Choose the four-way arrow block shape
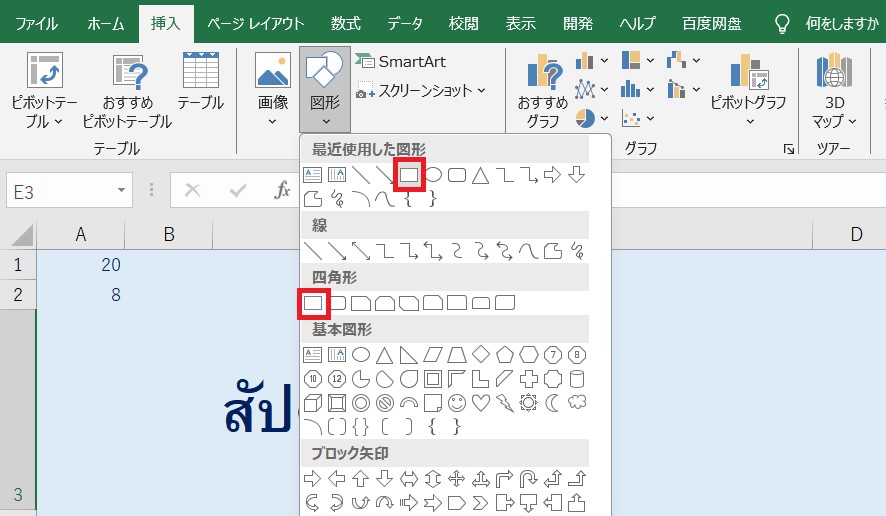This screenshot has width=886, height=516. click(456, 478)
